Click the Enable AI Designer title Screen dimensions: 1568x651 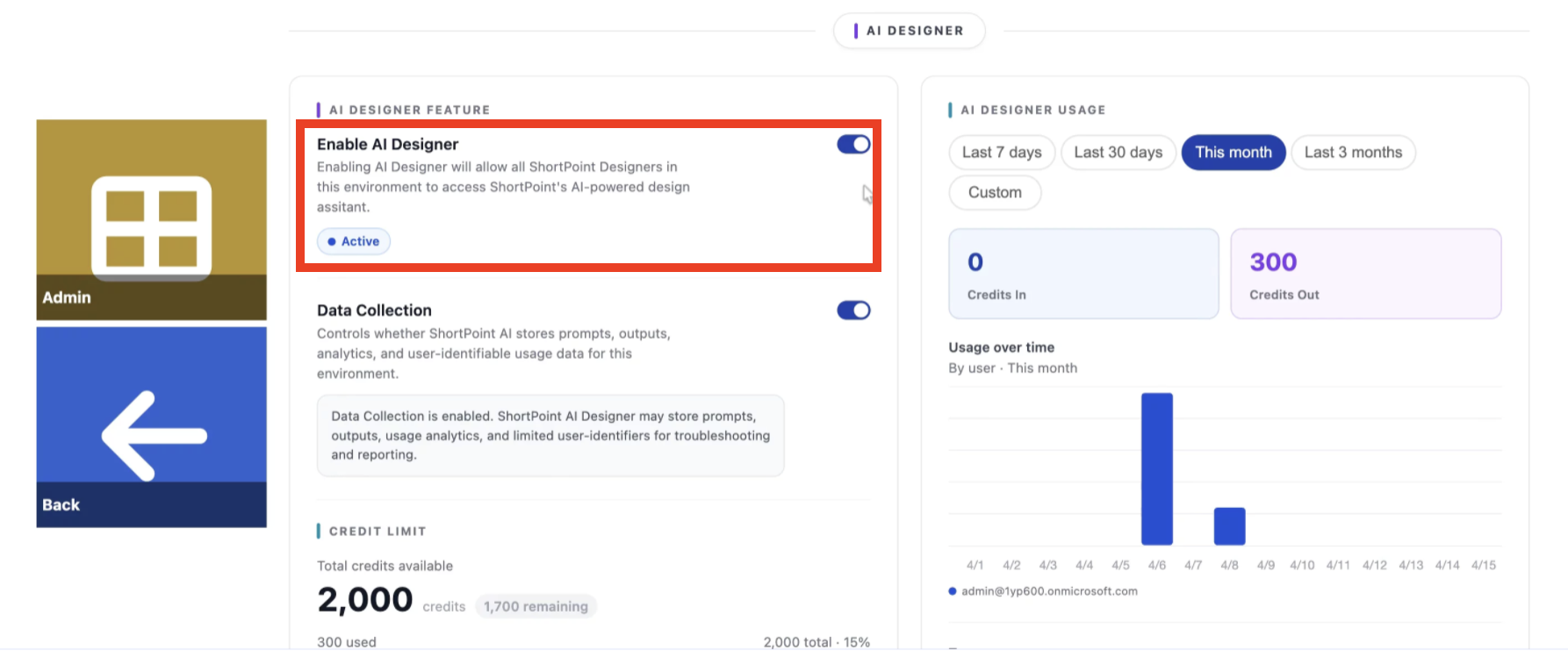(x=387, y=144)
